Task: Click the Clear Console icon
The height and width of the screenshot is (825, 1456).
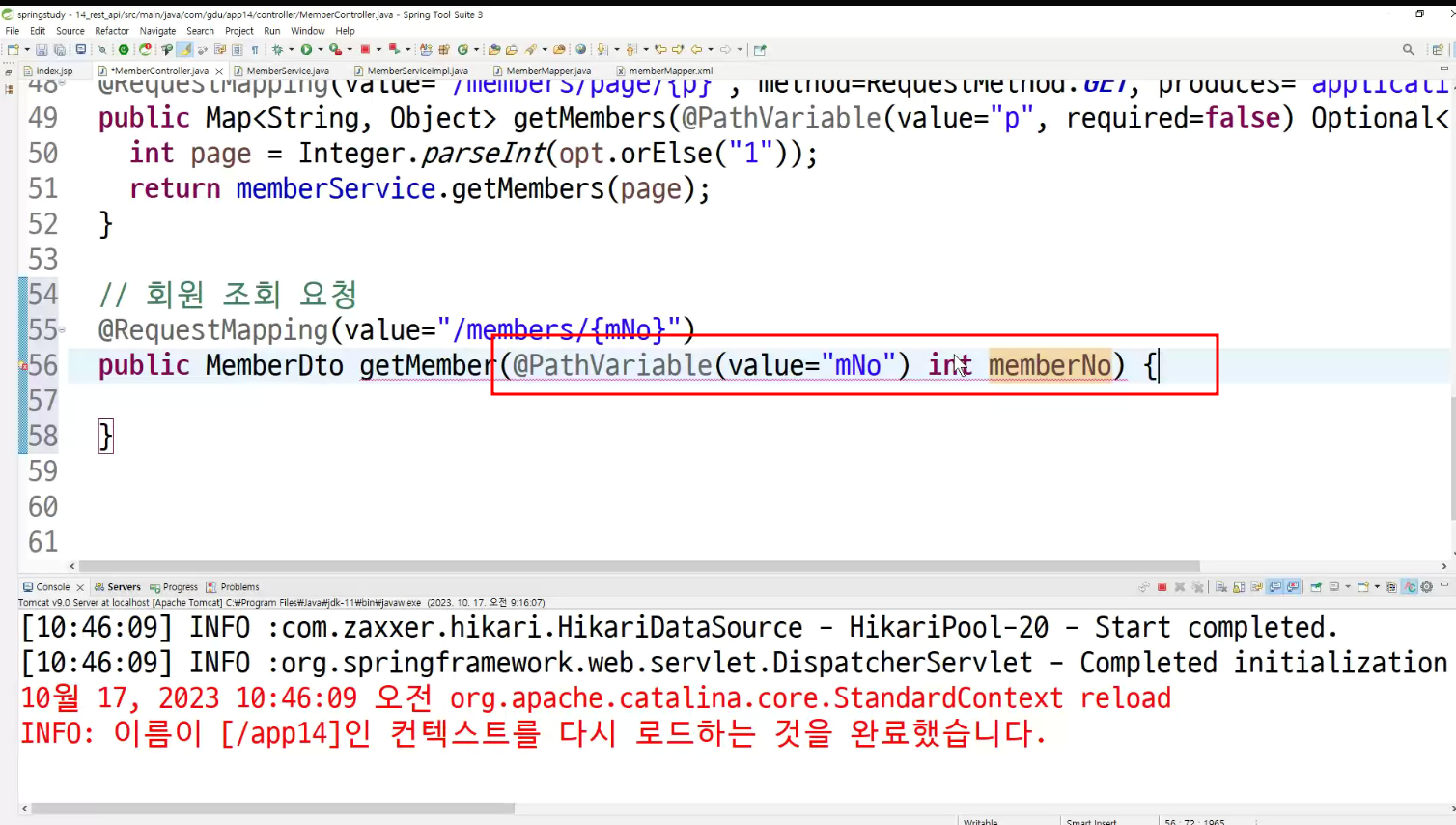Action: [1221, 587]
